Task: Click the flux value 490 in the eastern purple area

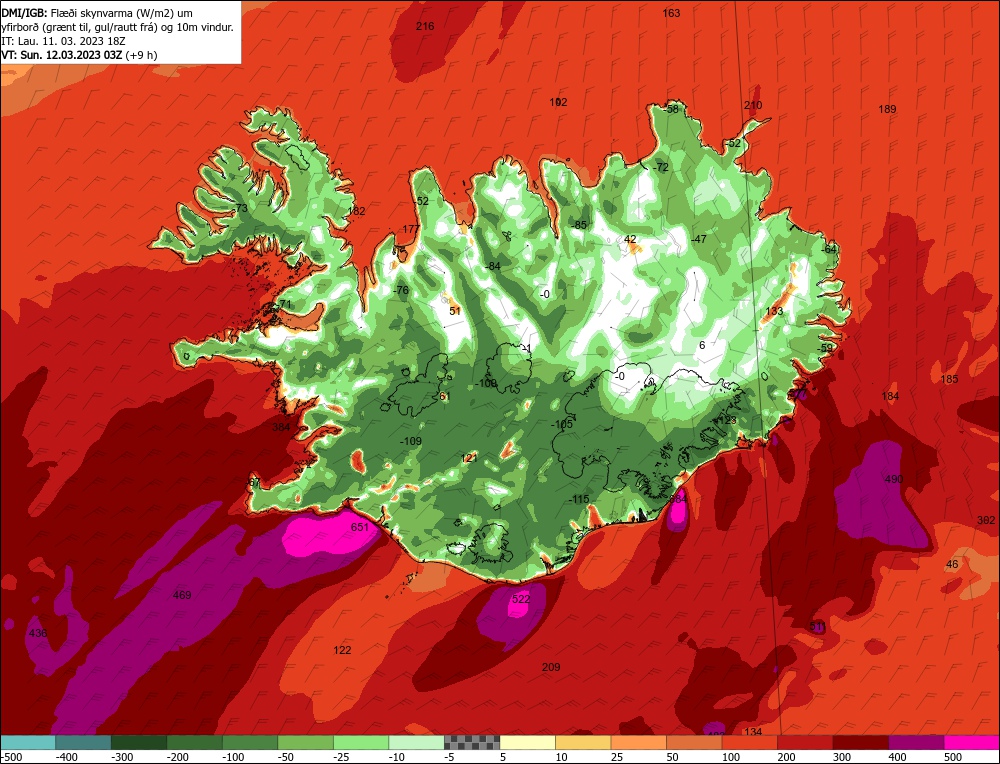Action: (893, 479)
